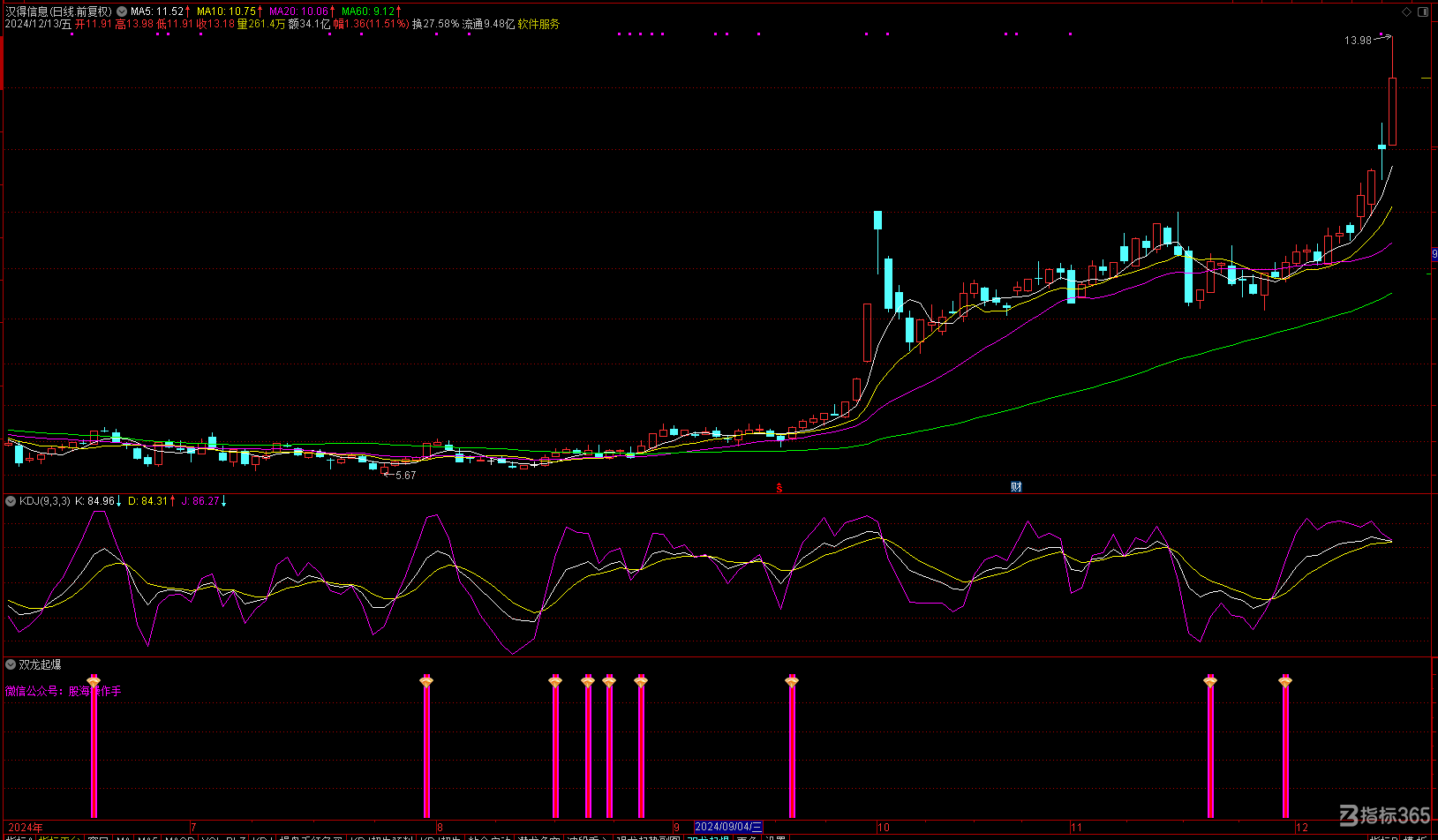This screenshot has height=840, width=1438.
Task: Click the 13.98 peak price label
Action: click(1358, 41)
